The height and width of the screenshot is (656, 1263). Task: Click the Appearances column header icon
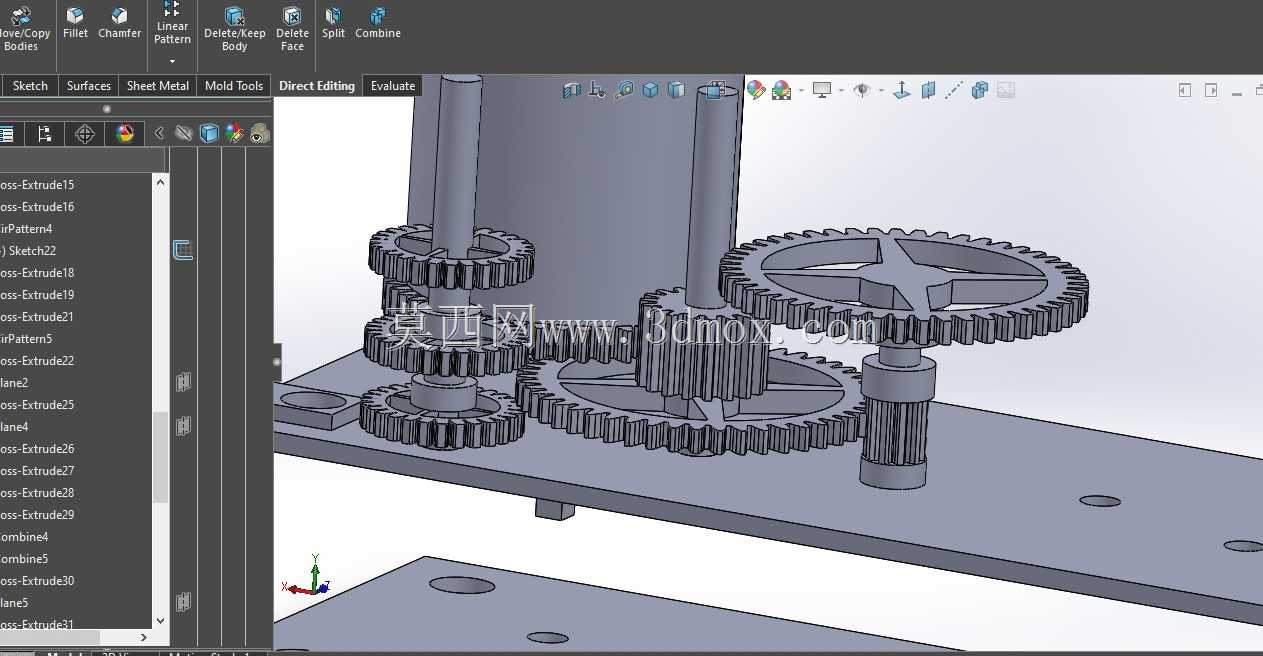coord(234,133)
